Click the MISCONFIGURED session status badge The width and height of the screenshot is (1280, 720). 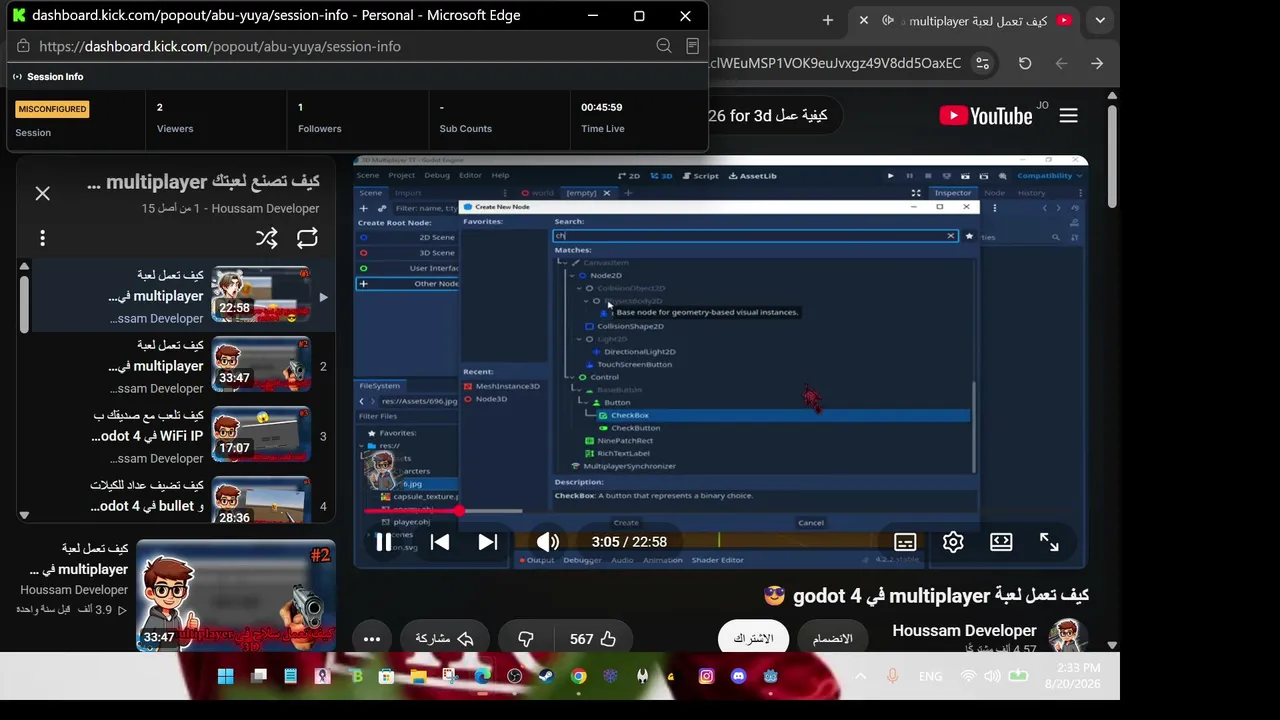(x=52, y=109)
